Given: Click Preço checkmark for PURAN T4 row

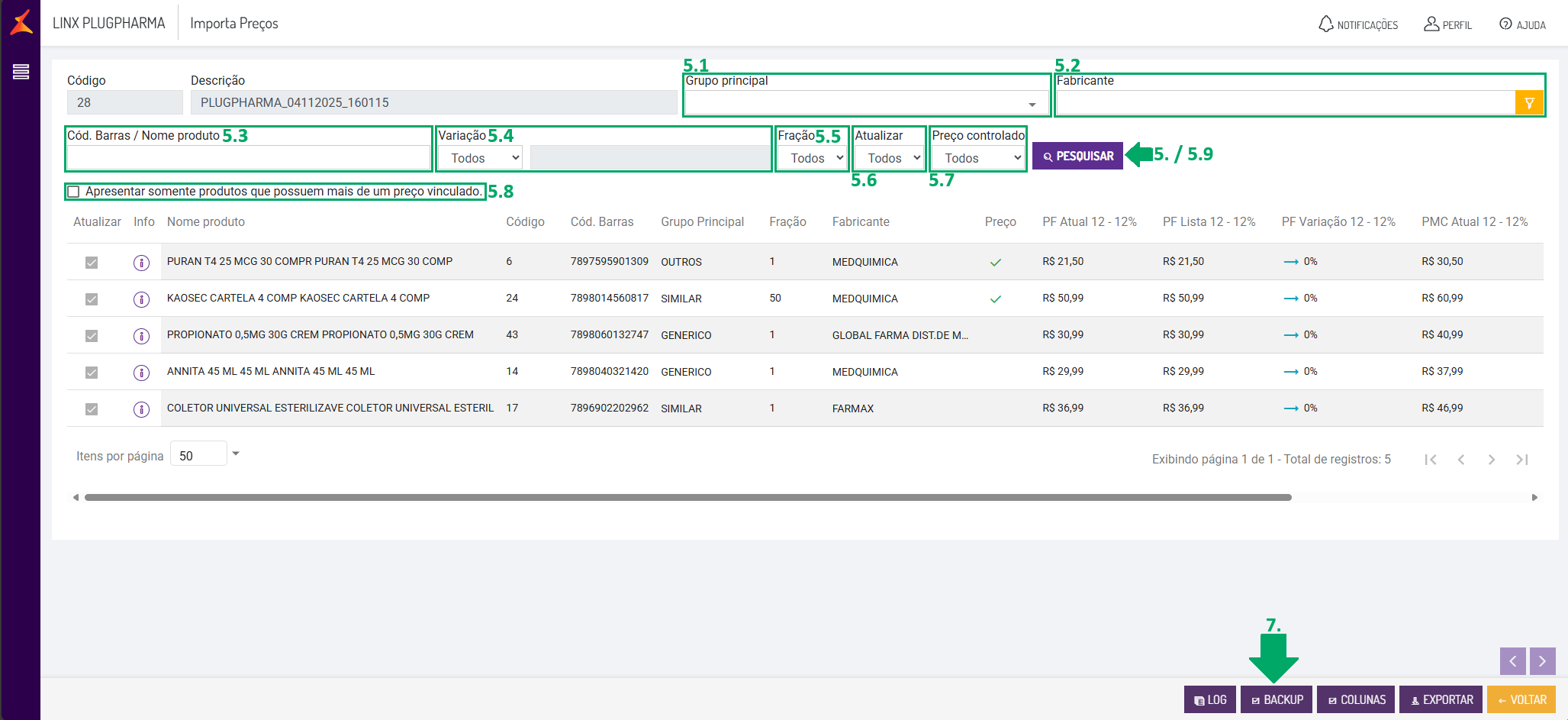Looking at the screenshot, I should pos(996,263).
